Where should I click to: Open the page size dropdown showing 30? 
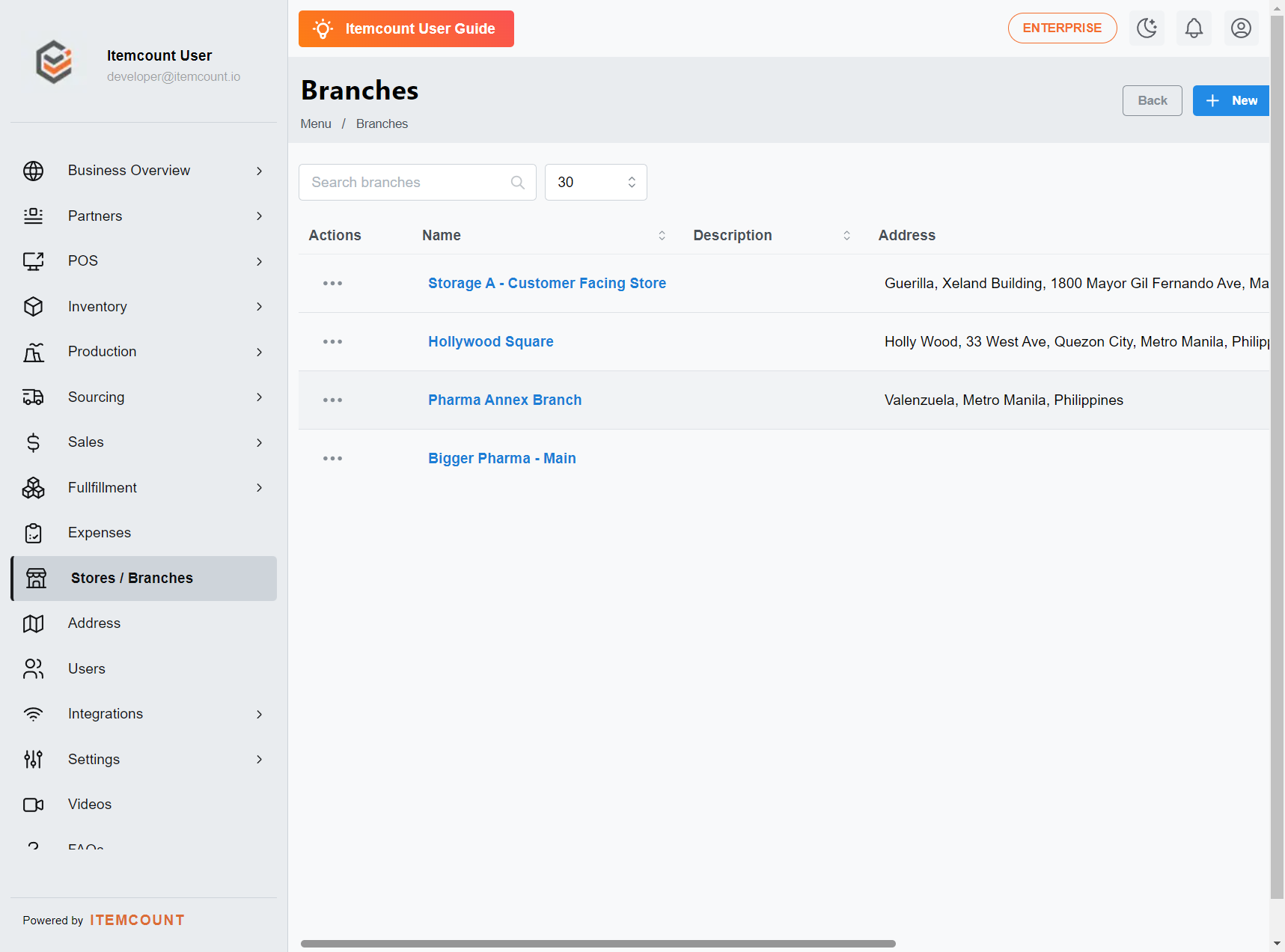click(x=596, y=183)
